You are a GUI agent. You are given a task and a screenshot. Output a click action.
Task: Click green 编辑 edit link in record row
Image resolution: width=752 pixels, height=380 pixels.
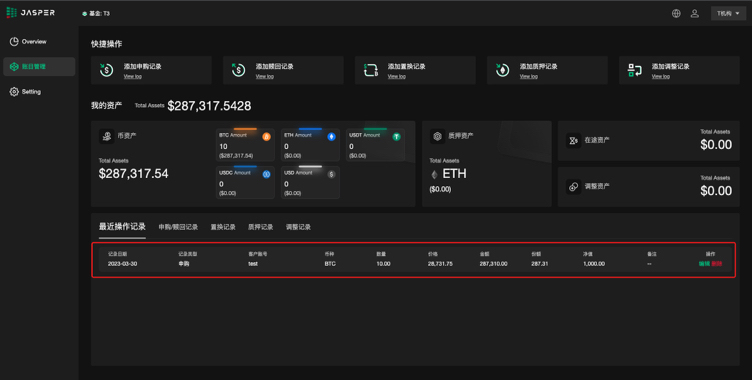[704, 263]
